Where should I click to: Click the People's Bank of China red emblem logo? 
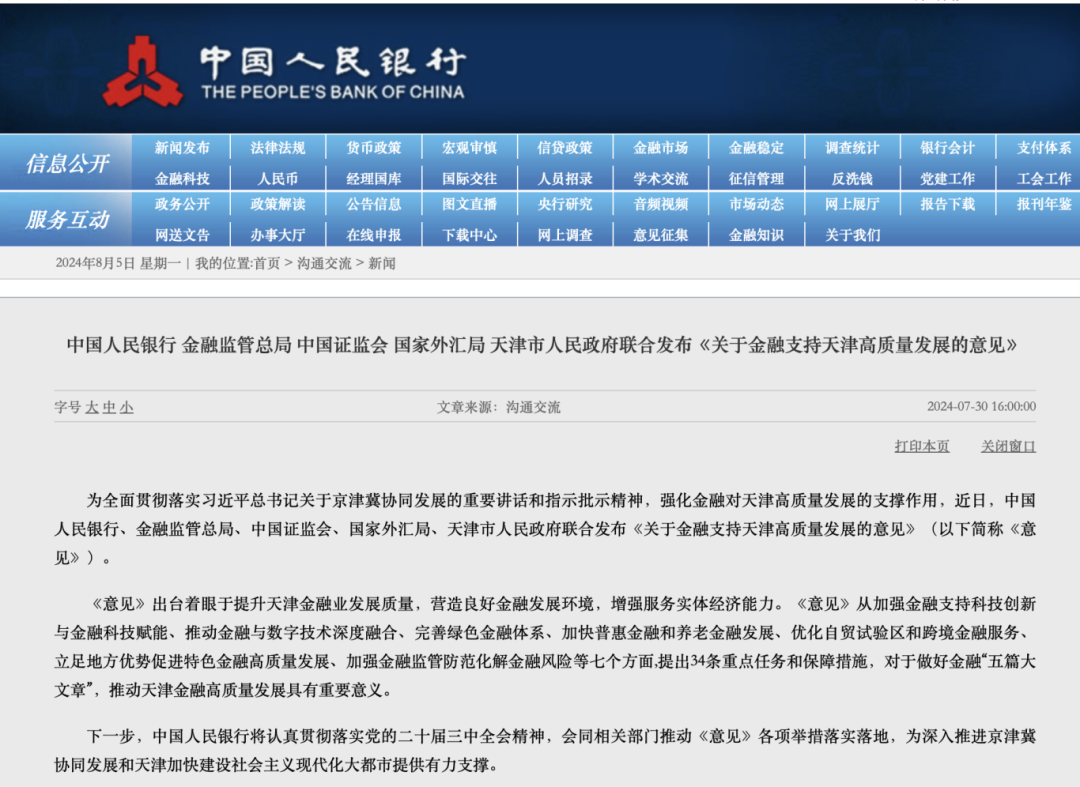coord(143,72)
